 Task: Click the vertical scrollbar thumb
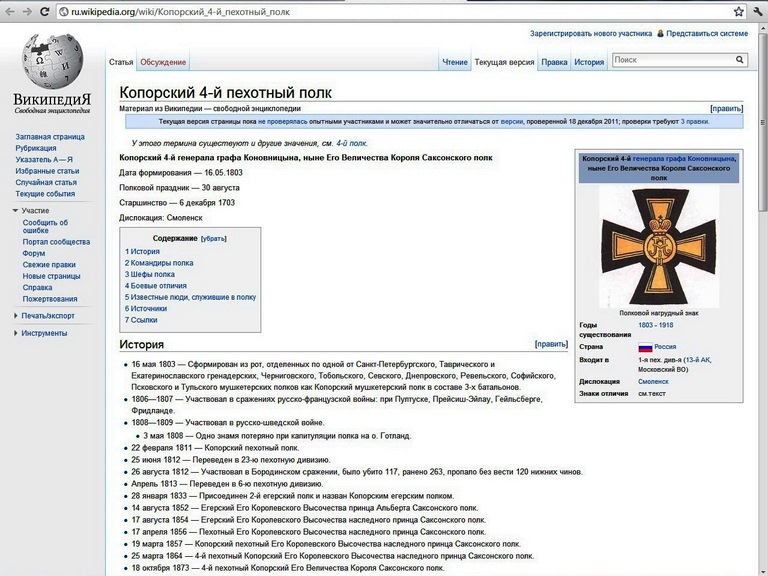(x=763, y=122)
